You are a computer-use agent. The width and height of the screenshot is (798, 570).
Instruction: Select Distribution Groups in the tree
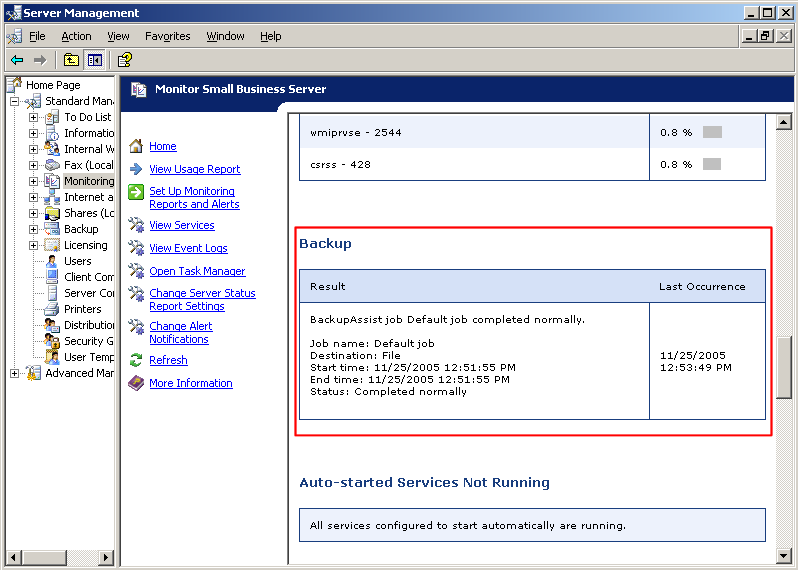click(x=89, y=325)
